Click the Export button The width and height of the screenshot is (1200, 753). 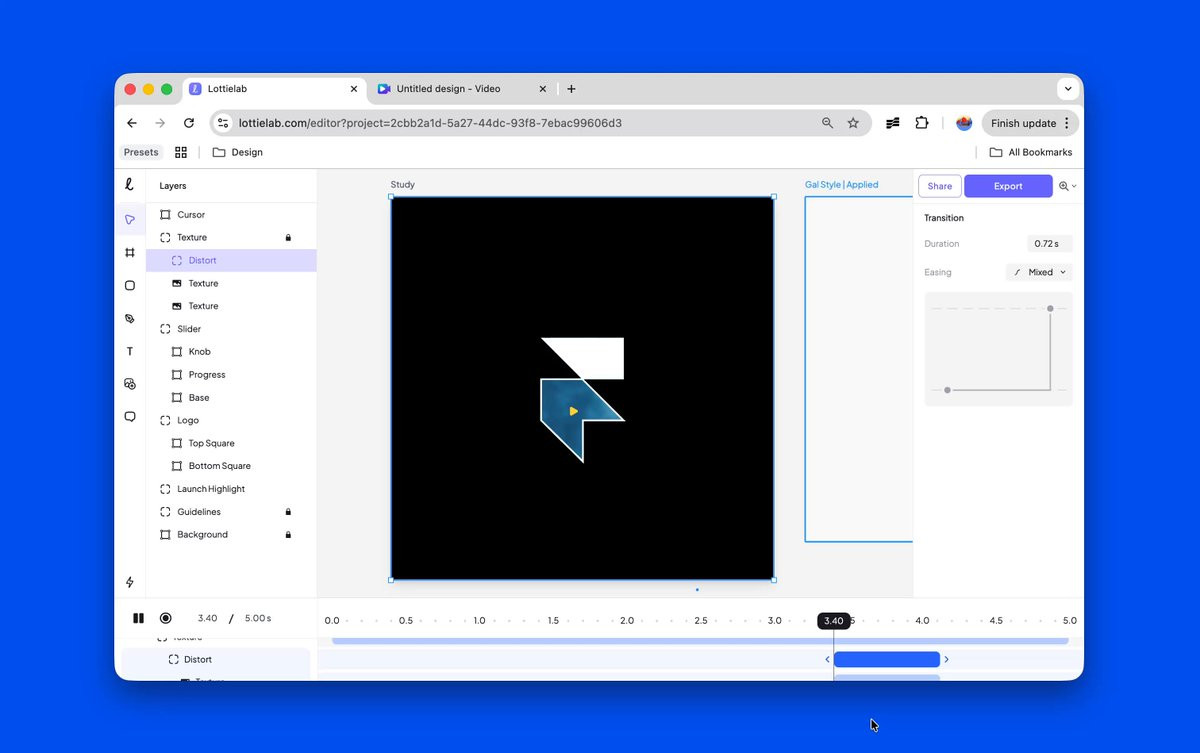[x=1008, y=186]
